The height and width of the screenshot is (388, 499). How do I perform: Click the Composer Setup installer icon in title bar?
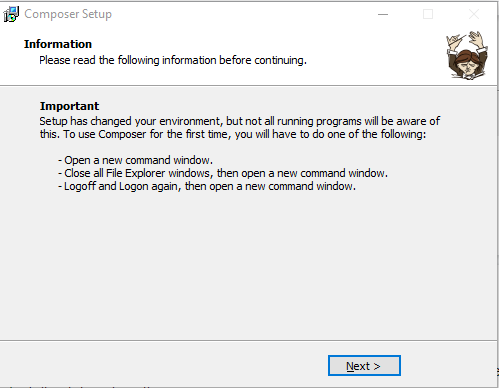(11, 14)
